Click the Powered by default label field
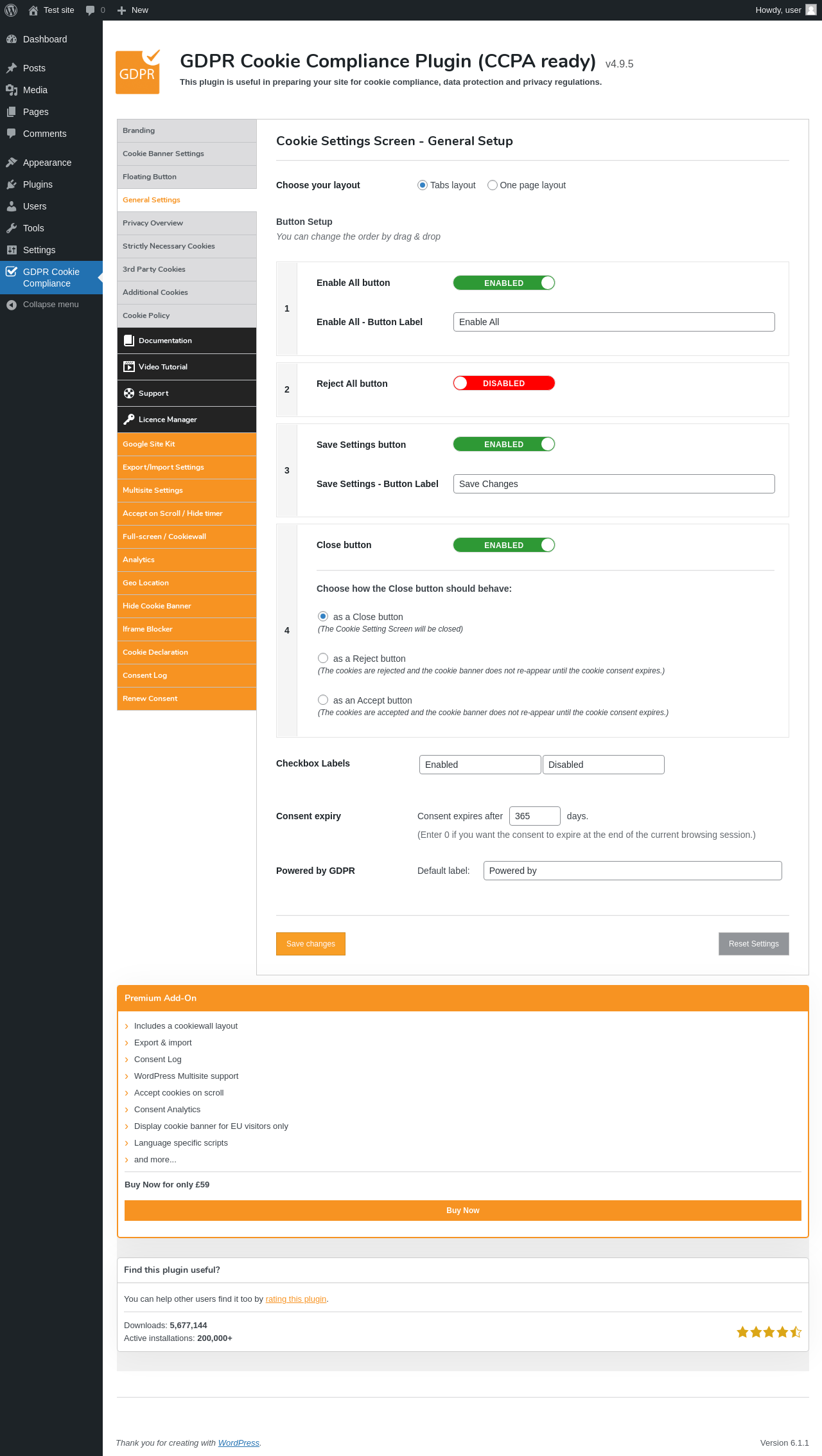This screenshot has height=1456, width=822. pyautogui.click(x=633, y=871)
